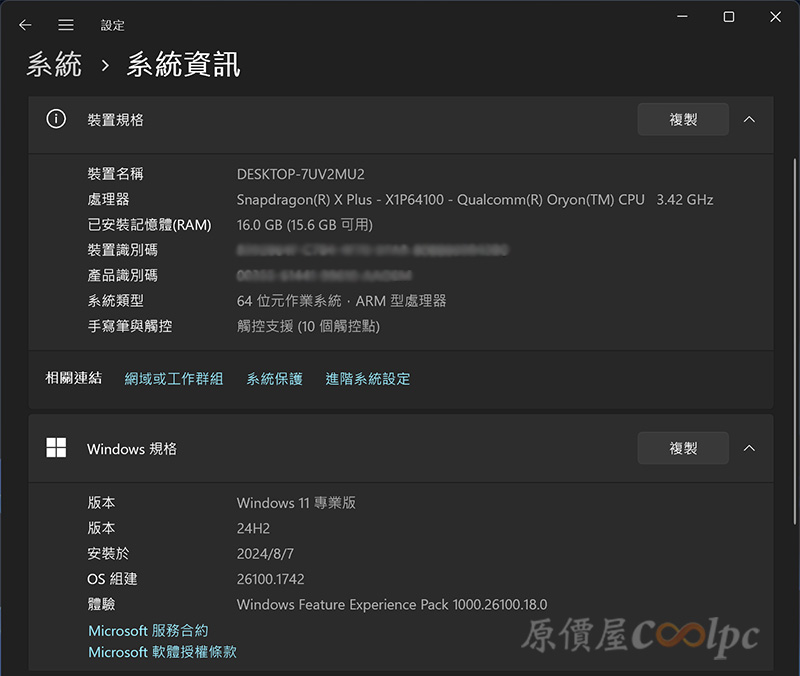Close the 設定 window

(x=776, y=17)
